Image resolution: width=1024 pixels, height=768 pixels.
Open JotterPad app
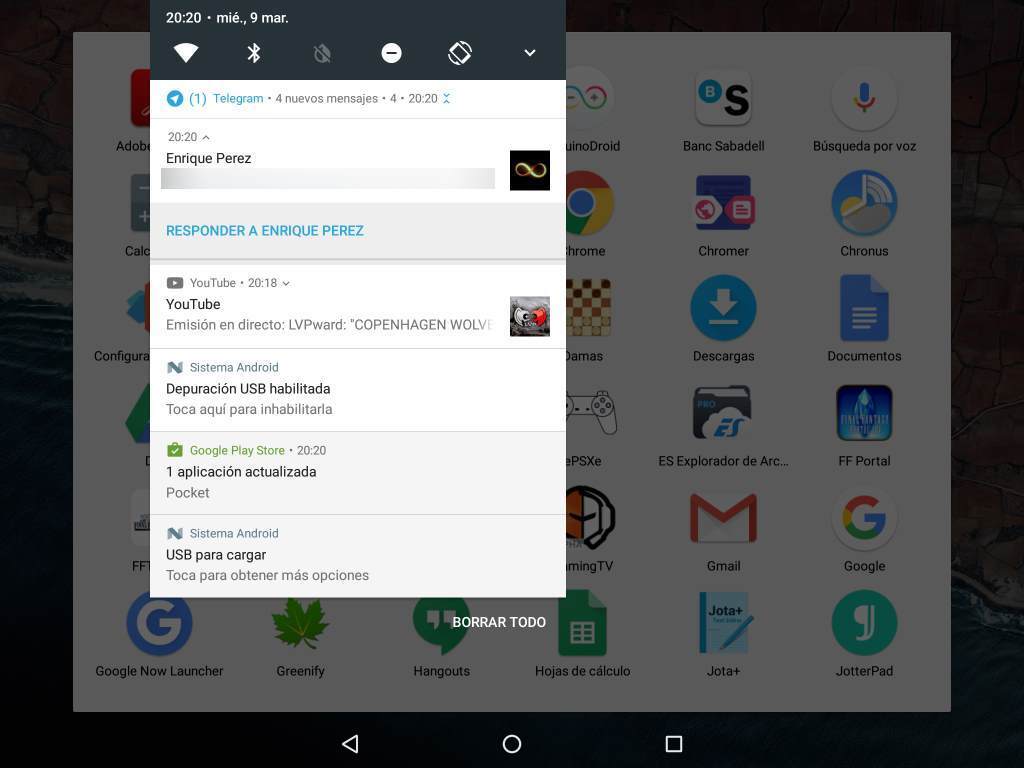click(x=864, y=635)
